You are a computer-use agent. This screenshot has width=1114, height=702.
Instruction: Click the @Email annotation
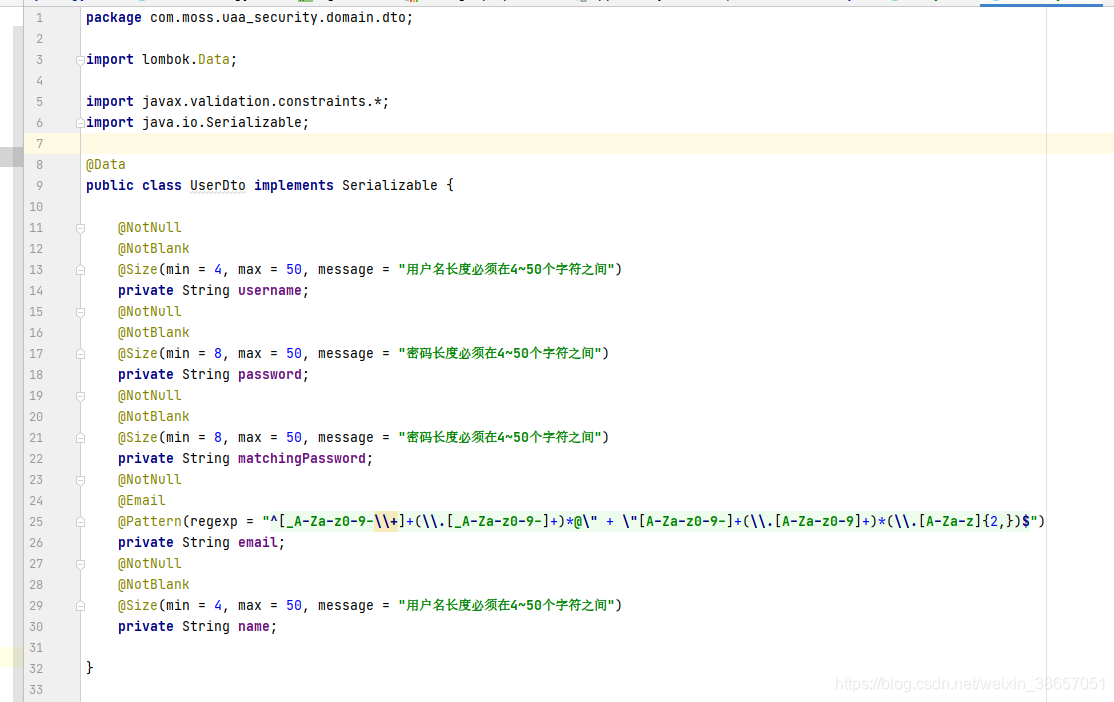click(141, 500)
